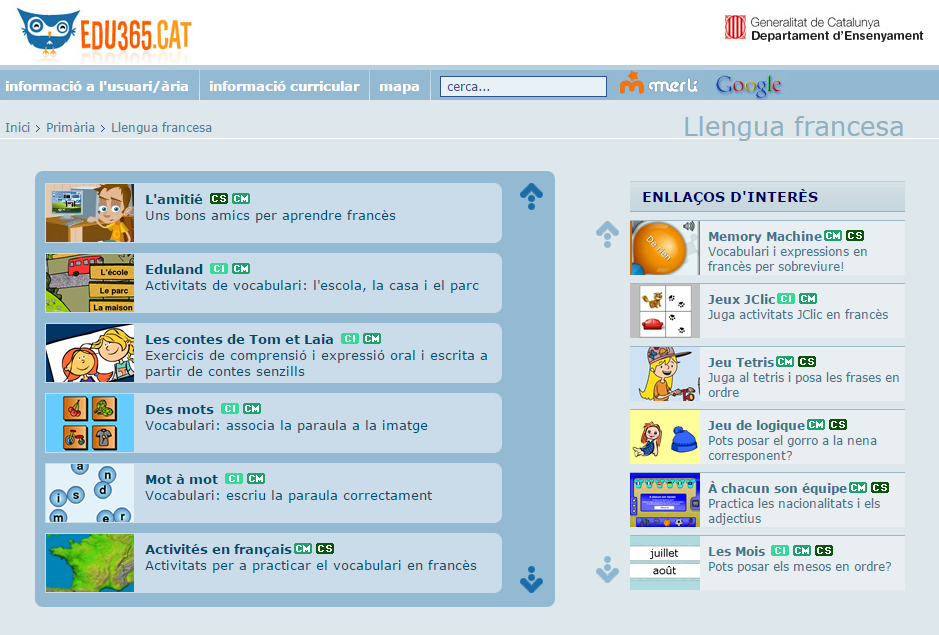Click the 'cerca...' search field
Image resolution: width=939 pixels, height=635 pixels.
(x=523, y=87)
